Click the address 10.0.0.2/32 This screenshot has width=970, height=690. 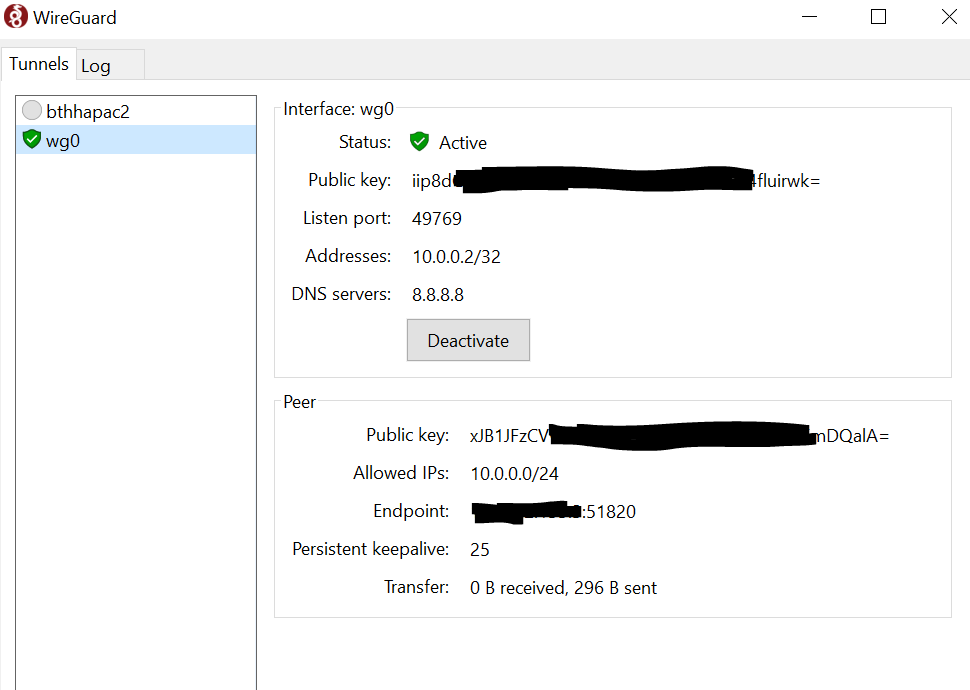[456, 257]
